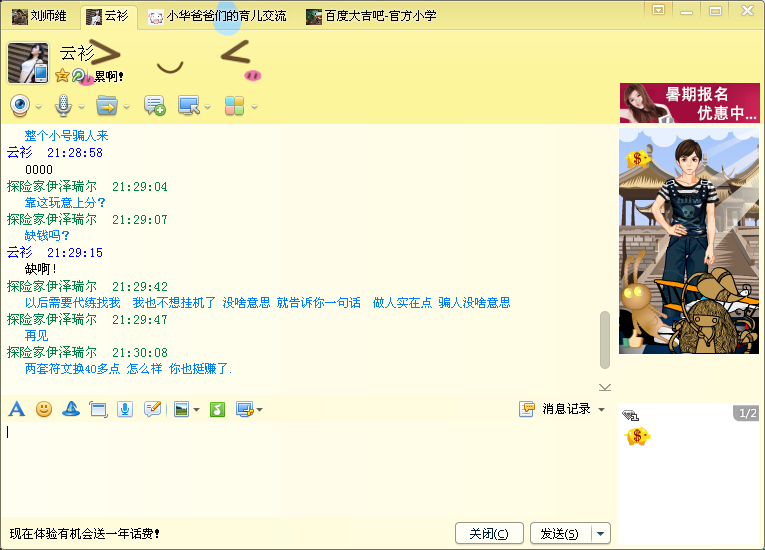Open the send options arrow next to 发送
The height and width of the screenshot is (550, 765).
tap(601, 533)
